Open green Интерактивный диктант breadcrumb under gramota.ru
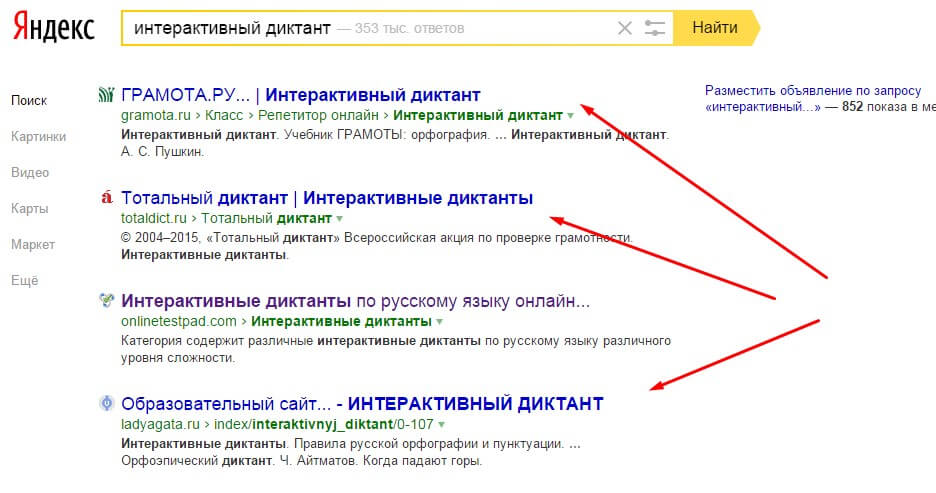 click(478, 115)
